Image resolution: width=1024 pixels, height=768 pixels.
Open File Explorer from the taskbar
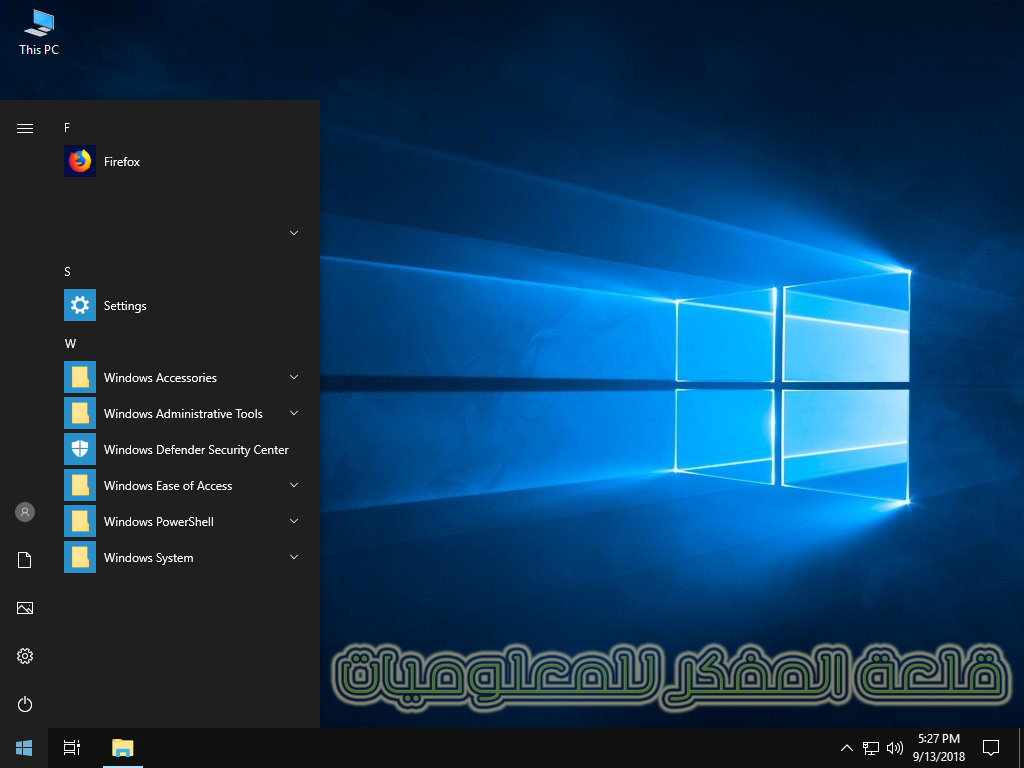point(123,748)
